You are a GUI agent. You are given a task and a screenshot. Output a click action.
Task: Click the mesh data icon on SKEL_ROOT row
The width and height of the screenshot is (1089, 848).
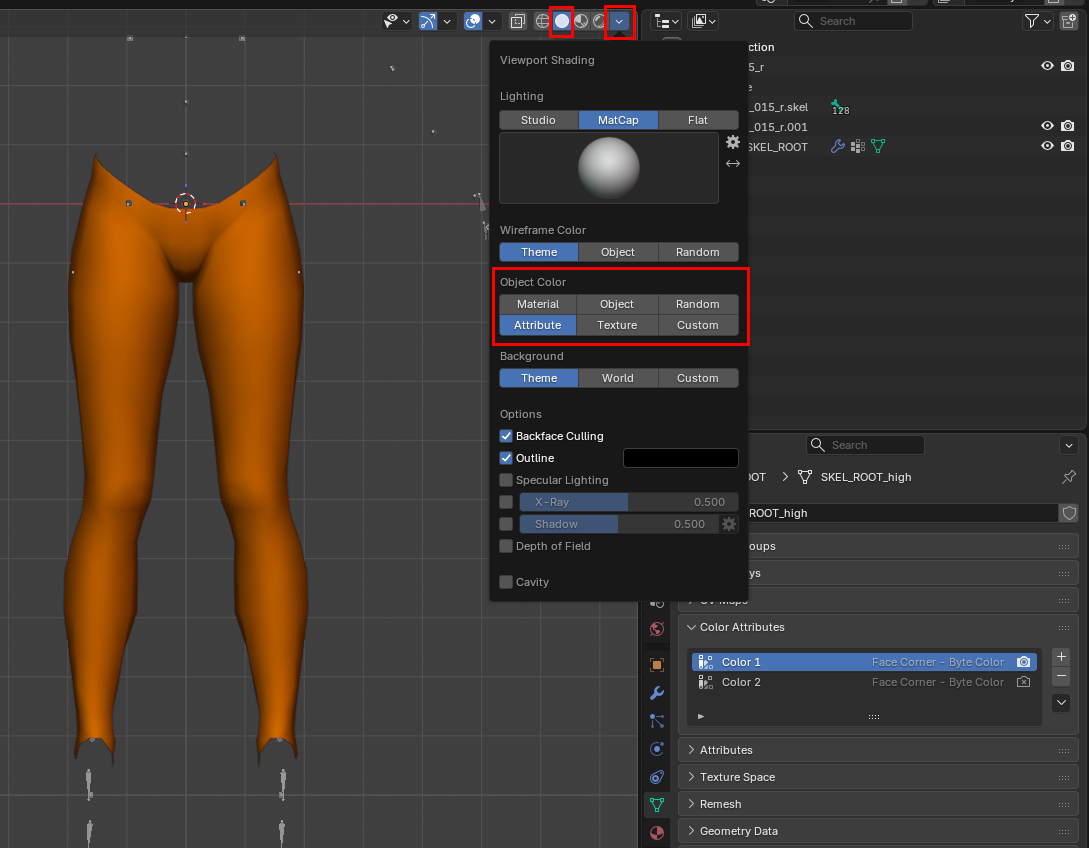point(878,146)
